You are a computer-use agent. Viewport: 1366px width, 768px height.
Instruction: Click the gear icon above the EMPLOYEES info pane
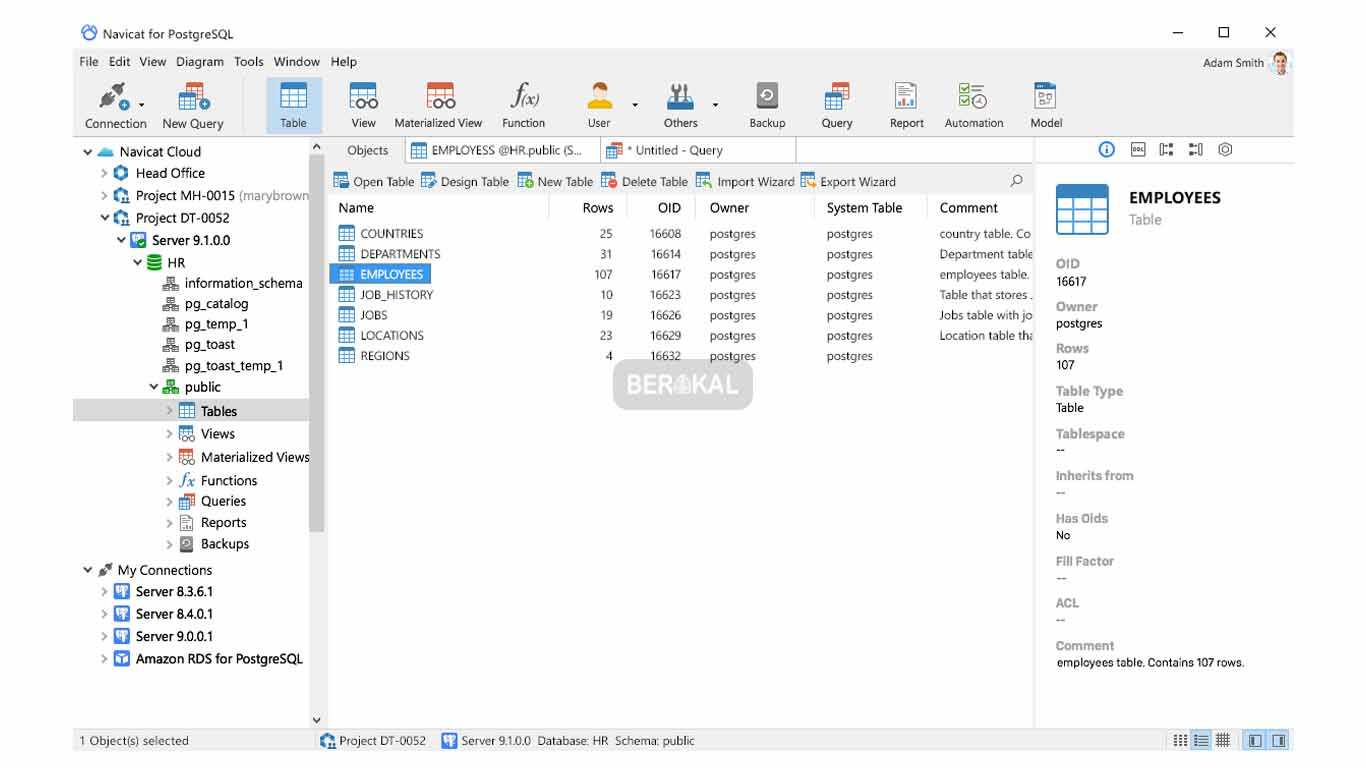(1225, 149)
